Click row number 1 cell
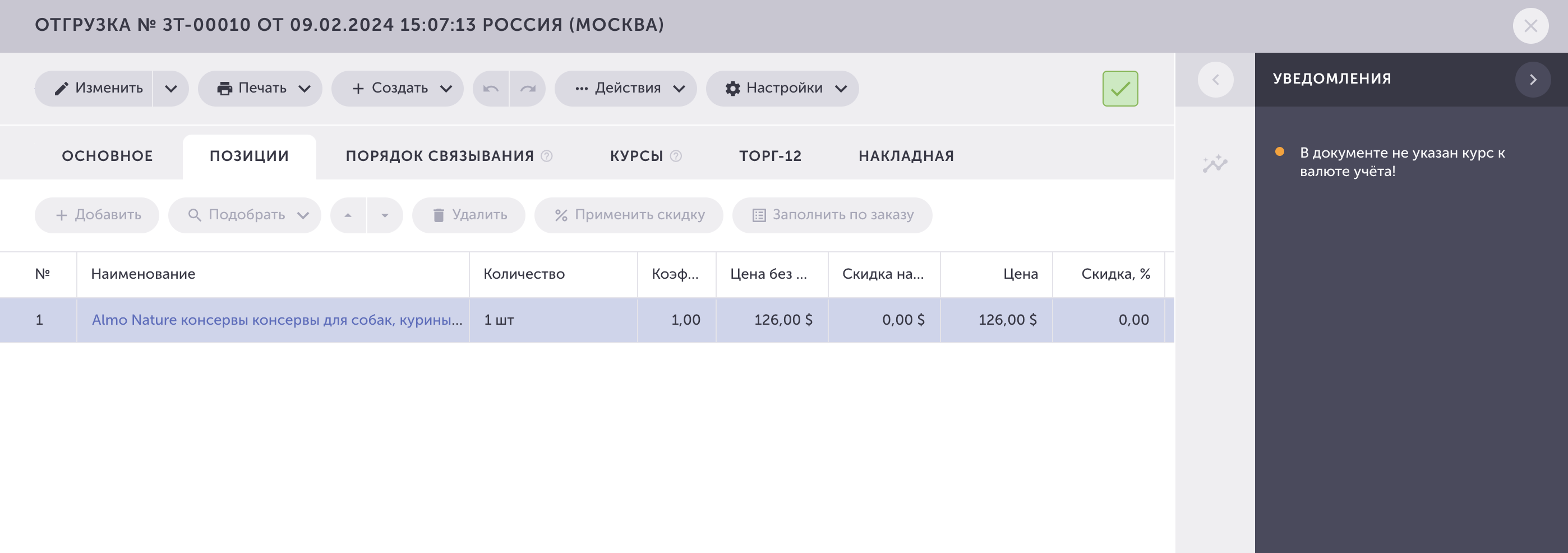 (x=39, y=320)
